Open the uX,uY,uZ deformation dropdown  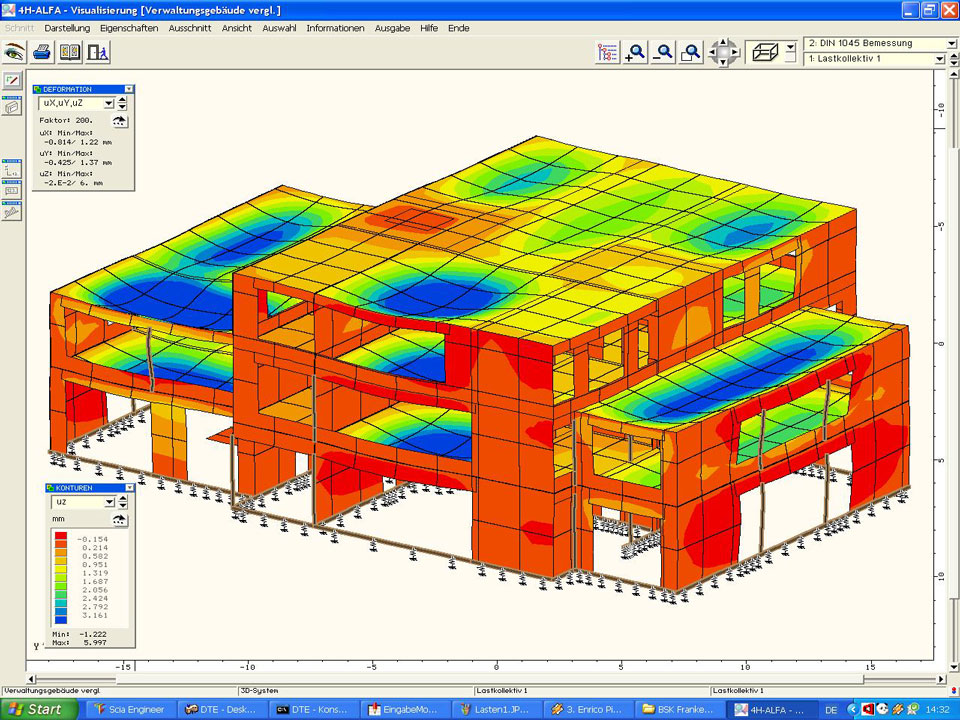[x=108, y=103]
